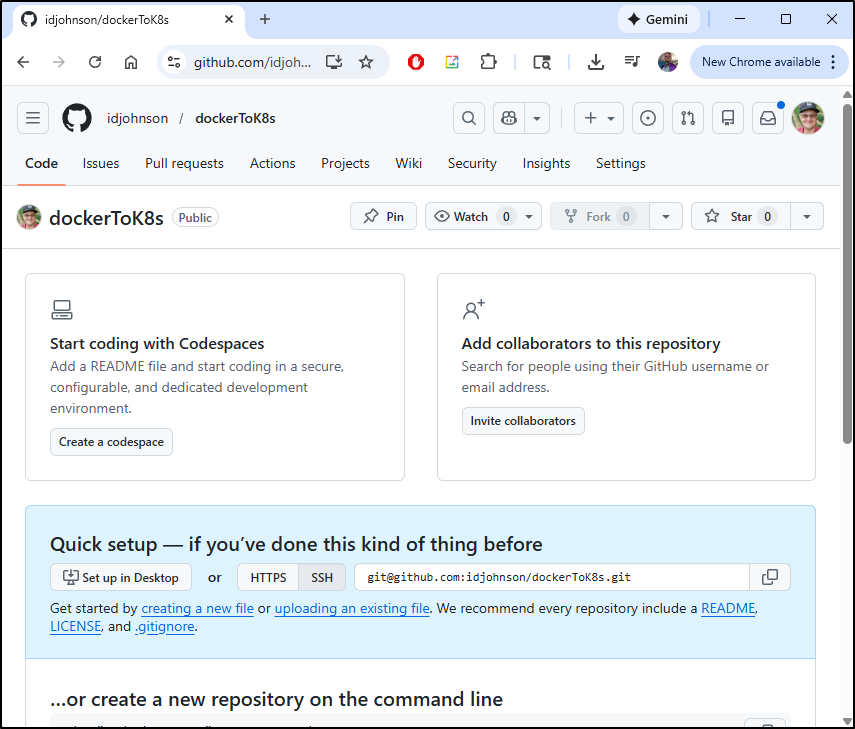This screenshot has height=729, width=855.
Task: Open the Copilot chat icon
Action: pyautogui.click(x=509, y=118)
